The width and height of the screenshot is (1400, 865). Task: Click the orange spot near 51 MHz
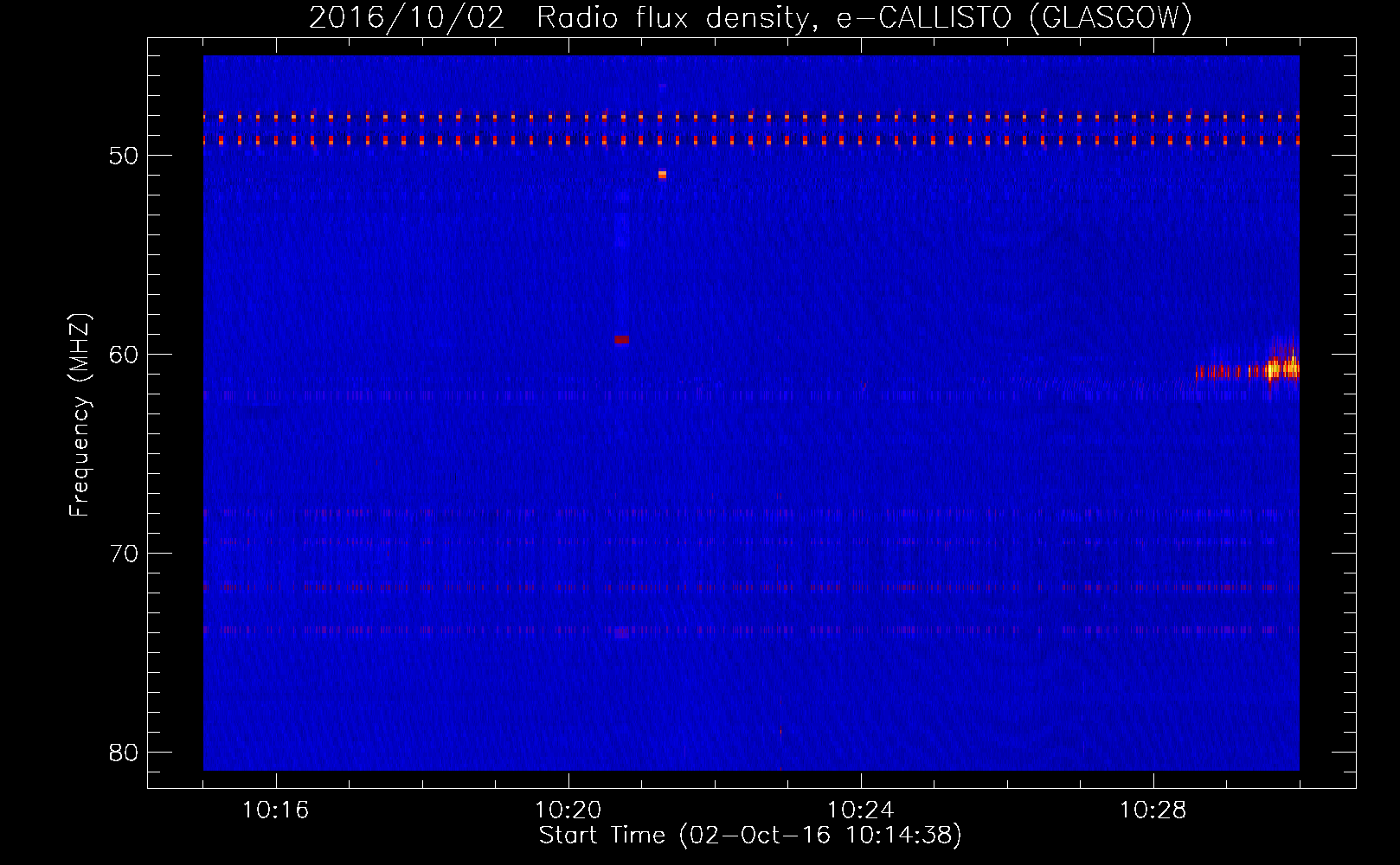[662, 175]
